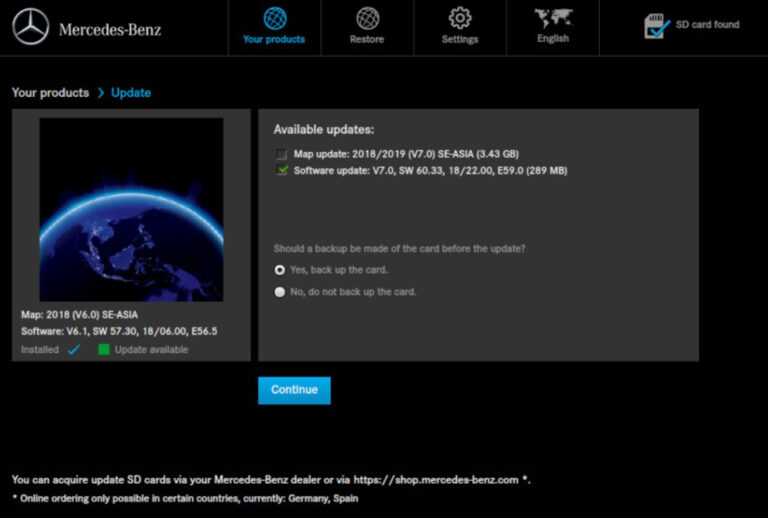Click the green Update available square
The width and height of the screenshot is (768, 518).
coord(103,350)
